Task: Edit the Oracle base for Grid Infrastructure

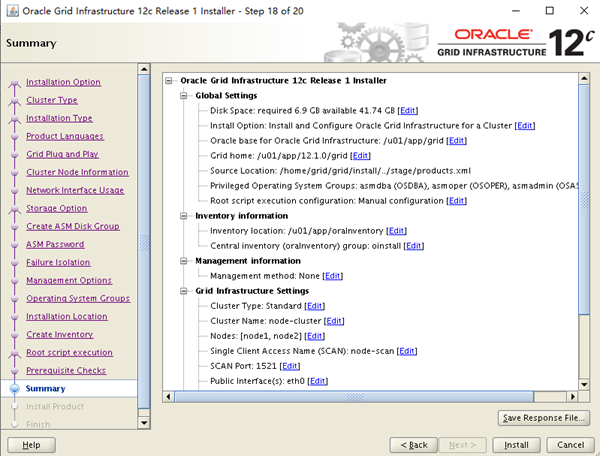Action: [x=457, y=141]
